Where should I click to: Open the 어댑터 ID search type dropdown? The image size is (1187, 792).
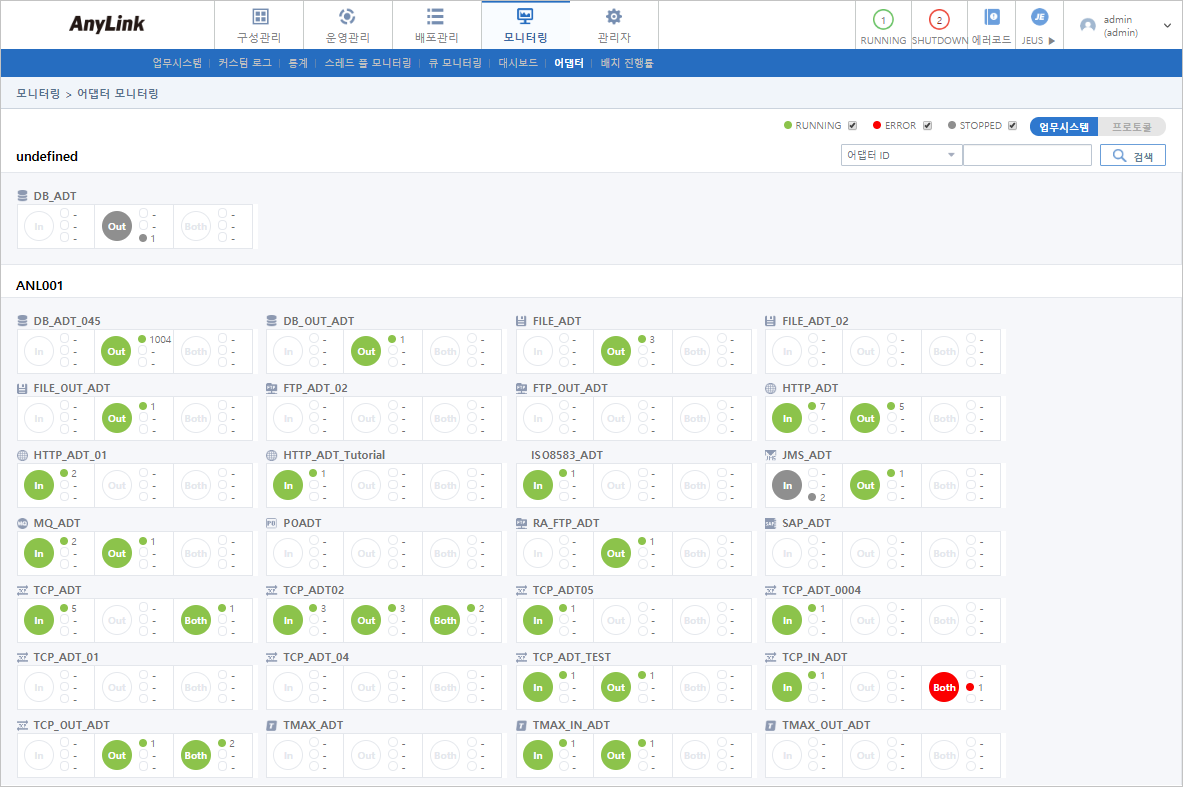(900, 156)
